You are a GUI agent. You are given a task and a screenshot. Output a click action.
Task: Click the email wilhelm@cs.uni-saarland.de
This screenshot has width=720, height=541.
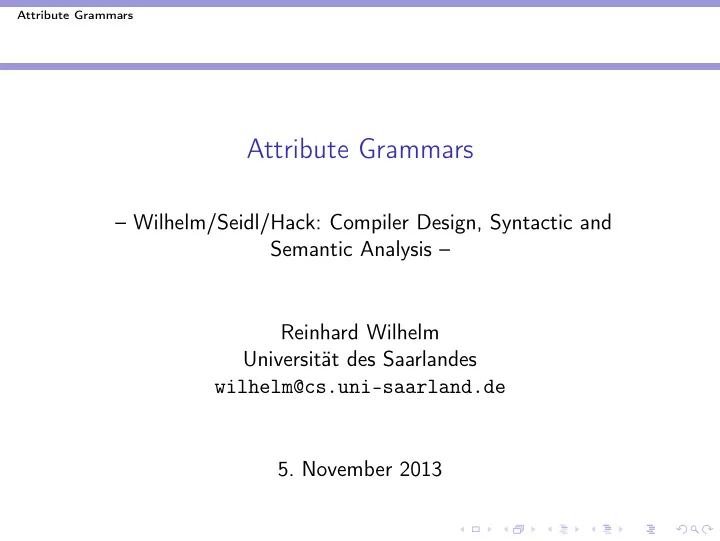[x=360, y=387]
